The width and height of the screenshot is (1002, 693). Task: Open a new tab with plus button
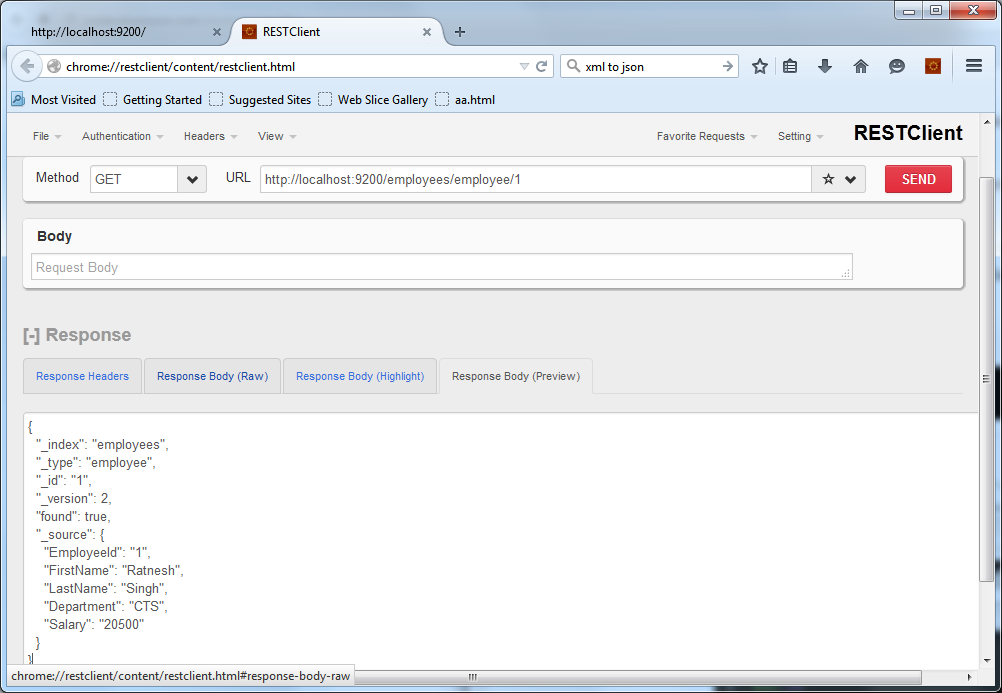pyautogui.click(x=459, y=32)
